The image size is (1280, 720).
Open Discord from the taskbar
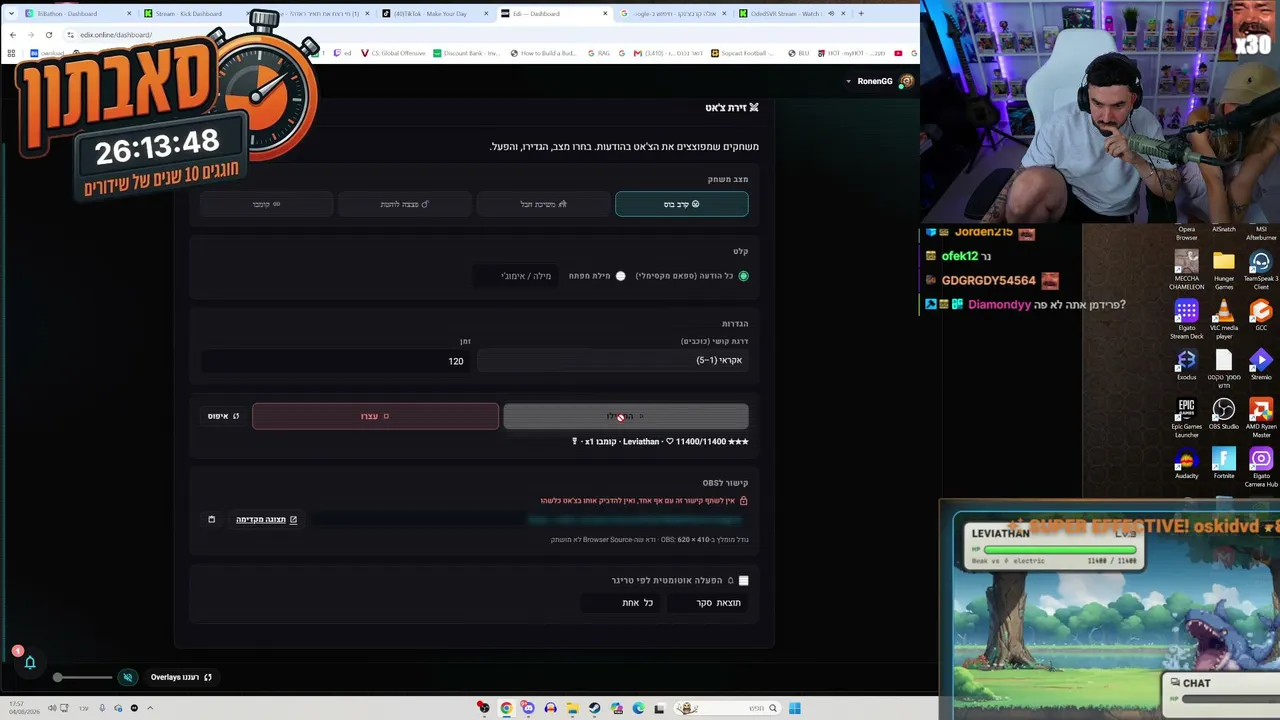[528, 708]
